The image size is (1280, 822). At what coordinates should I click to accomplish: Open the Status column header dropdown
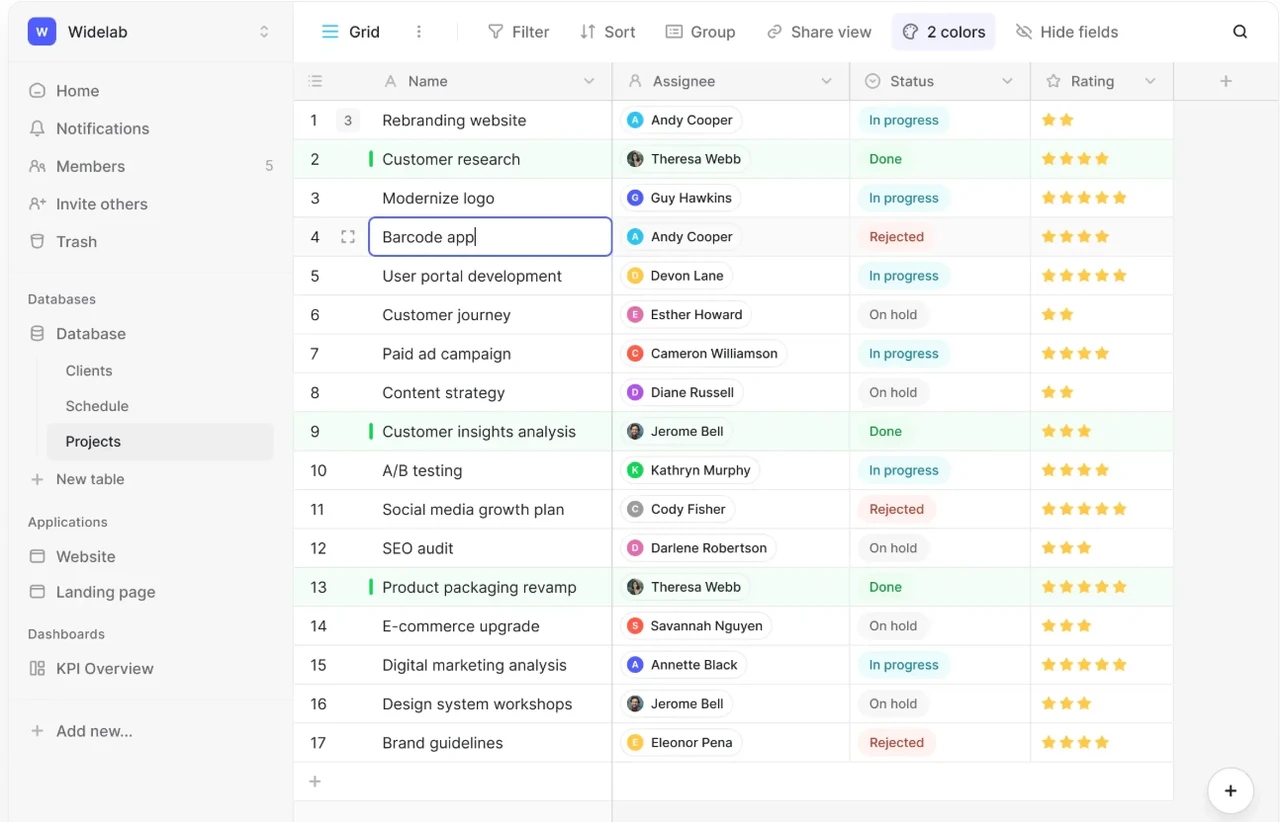click(1007, 81)
